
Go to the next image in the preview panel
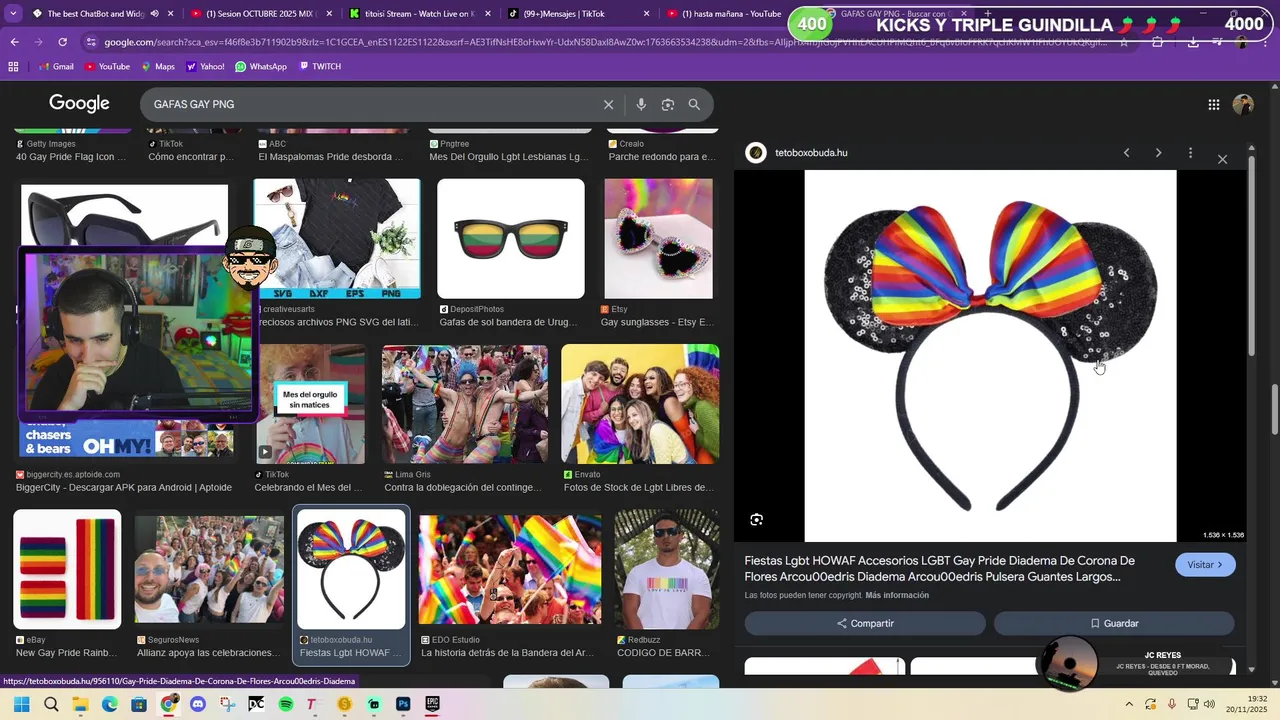pos(1158,153)
